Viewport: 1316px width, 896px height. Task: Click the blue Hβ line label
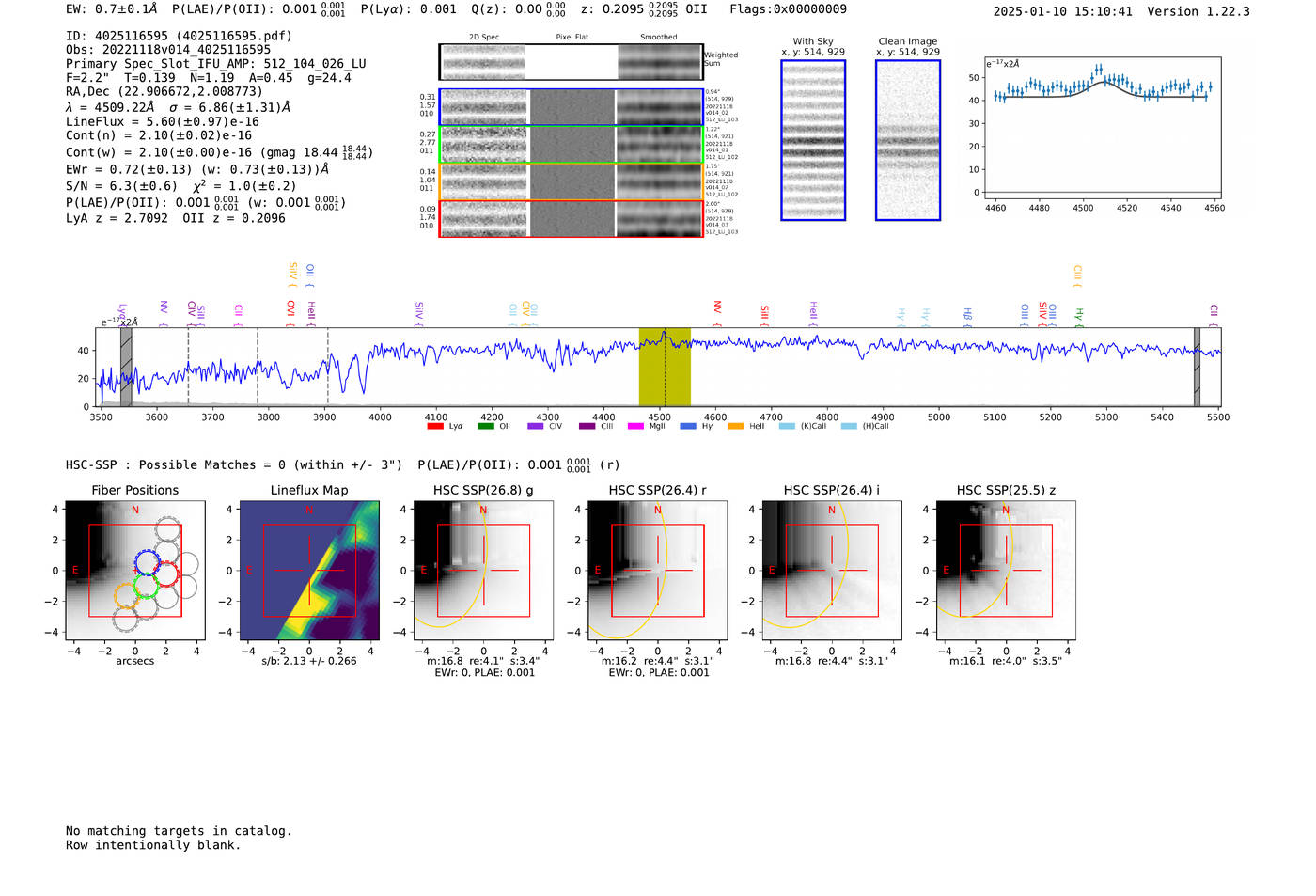click(x=967, y=317)
